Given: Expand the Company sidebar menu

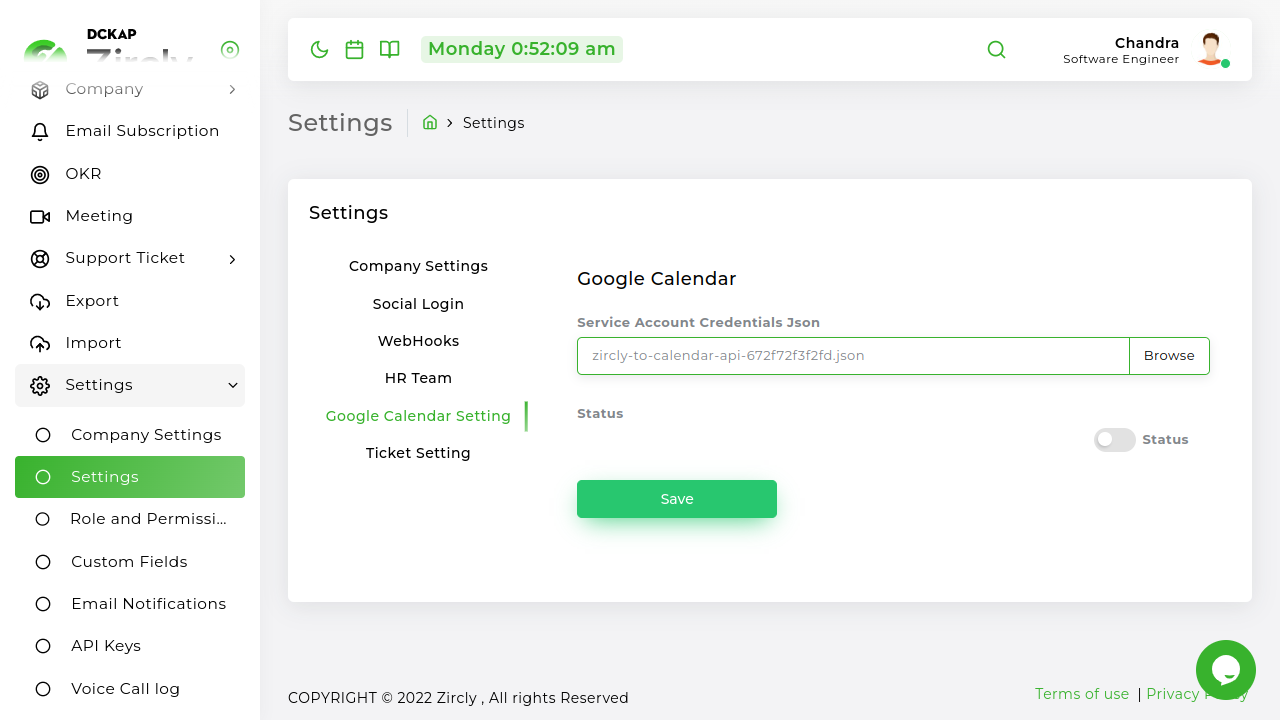Looking at the screenshot, I should (232, 90).
